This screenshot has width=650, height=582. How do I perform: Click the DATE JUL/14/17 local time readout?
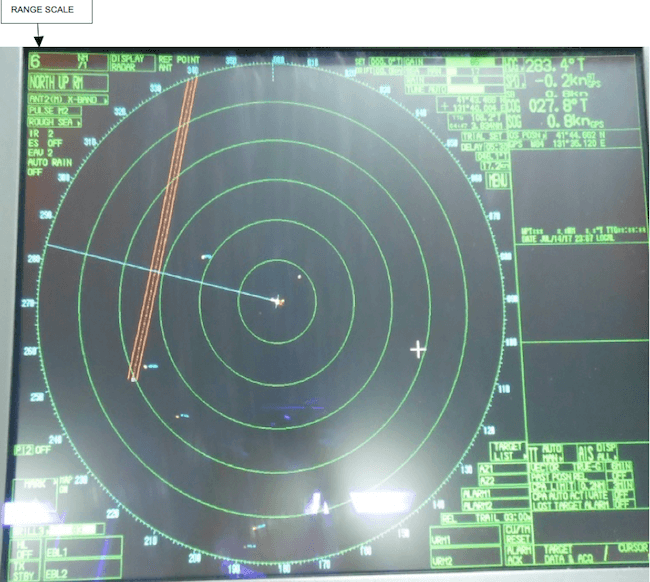[568, 239]
